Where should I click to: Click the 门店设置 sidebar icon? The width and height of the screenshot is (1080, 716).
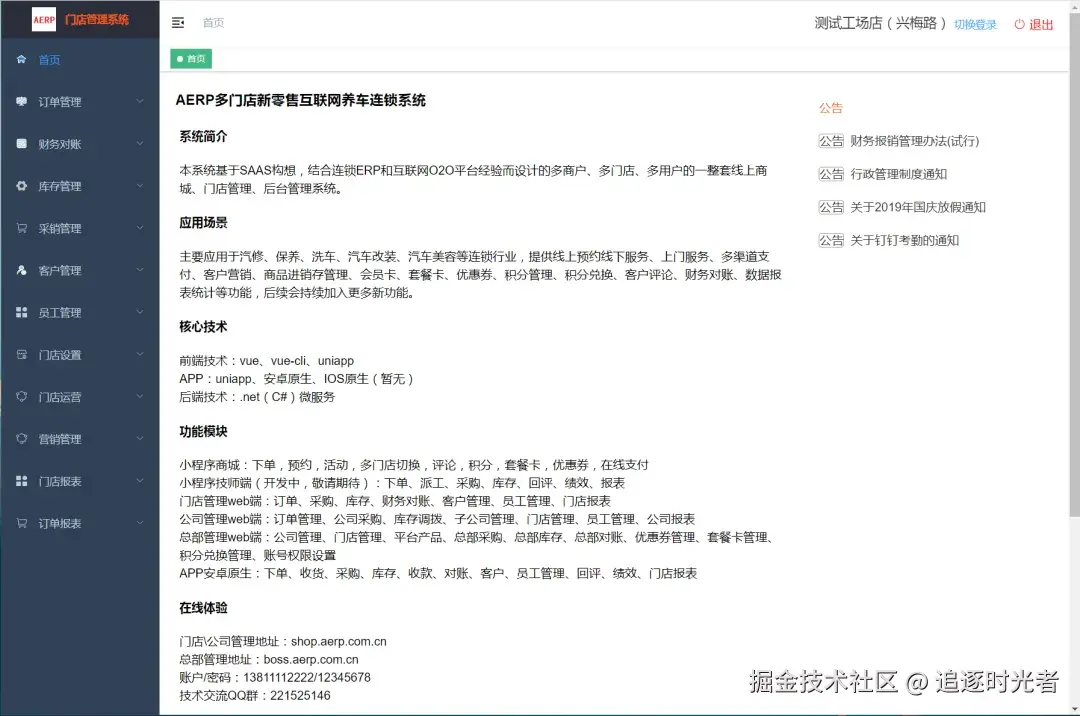point(21,355)
